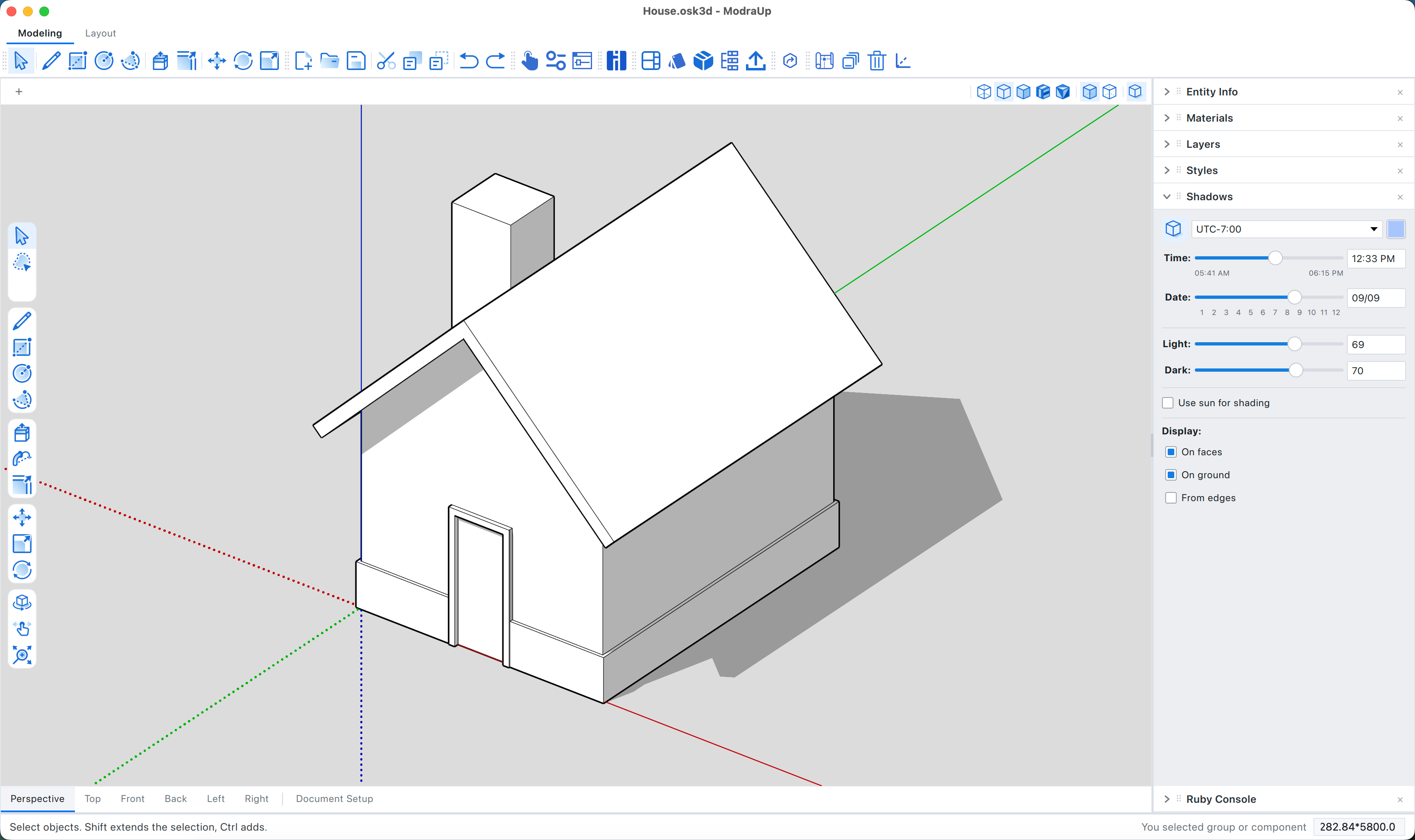Close the Materials panel
This screenshot has height=840, width=1415.
(x=1400, y=118)
